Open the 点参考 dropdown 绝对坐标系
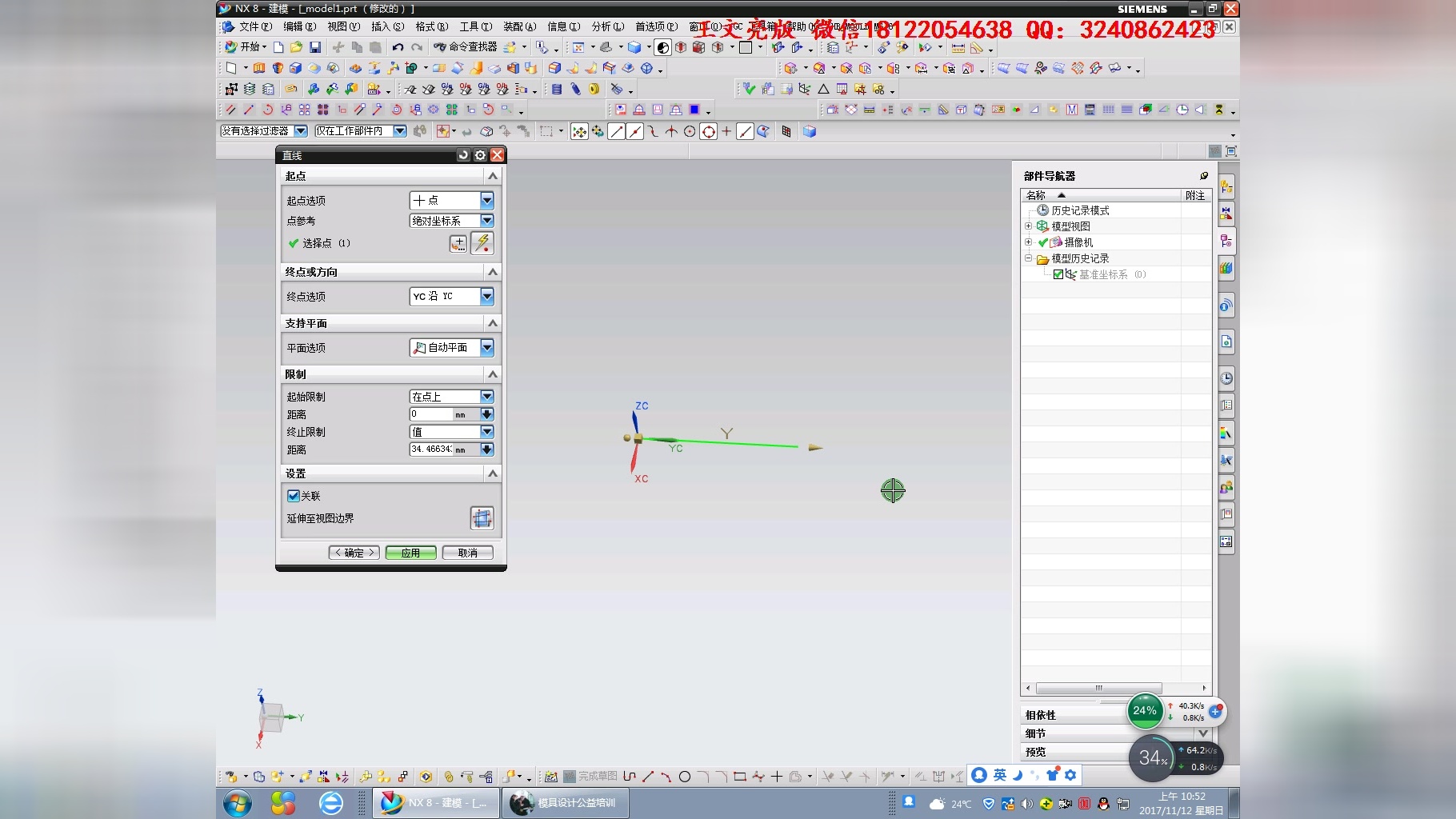Image resolution: width=1456 pixels, height=819 pixels. [x=451, y=221]
